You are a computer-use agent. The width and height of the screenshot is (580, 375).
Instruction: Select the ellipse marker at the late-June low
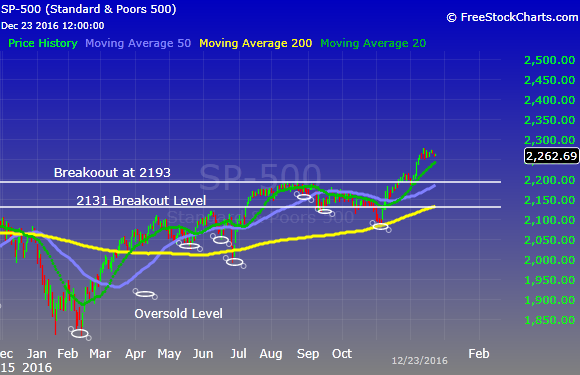click(x=235, y=262)
